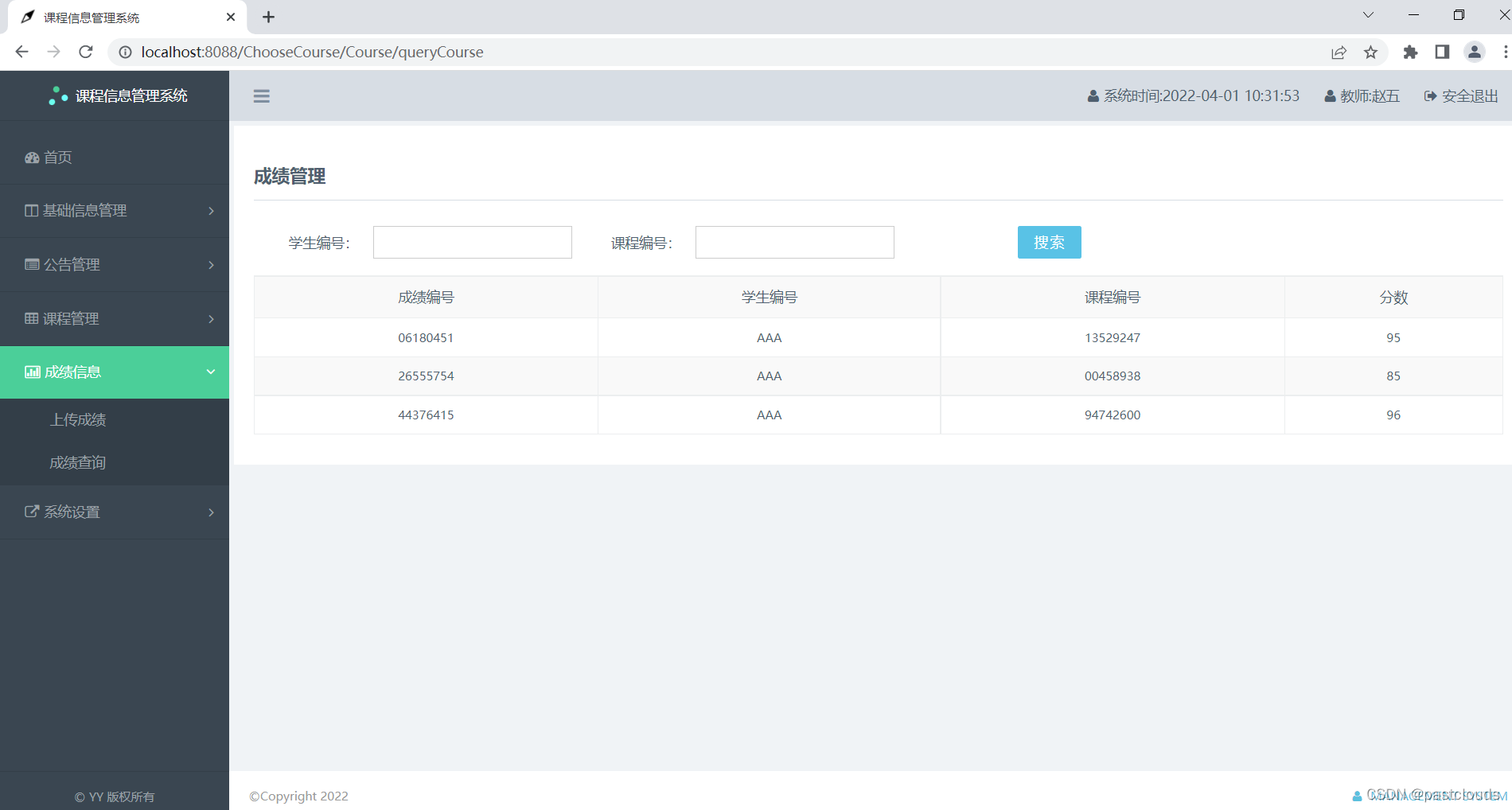
Task: Click the hamburger menu icon to collapse sidebar
Action: [x=261, y=95]
